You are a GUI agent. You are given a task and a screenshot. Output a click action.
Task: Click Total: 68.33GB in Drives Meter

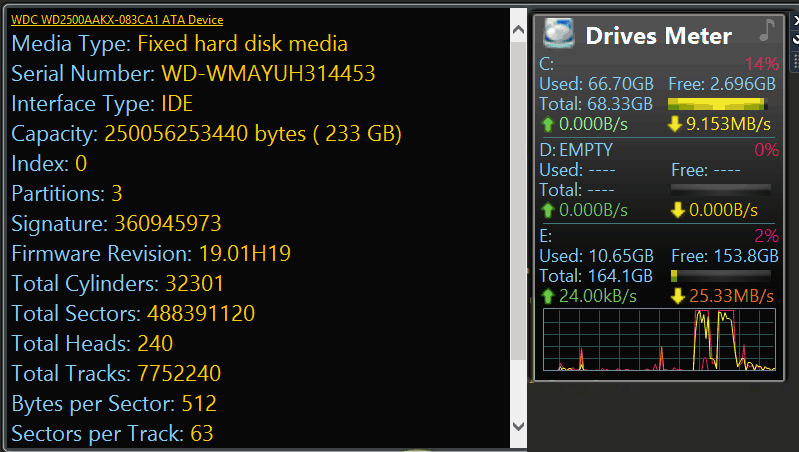pyautogui.click(x=596, y=104)
